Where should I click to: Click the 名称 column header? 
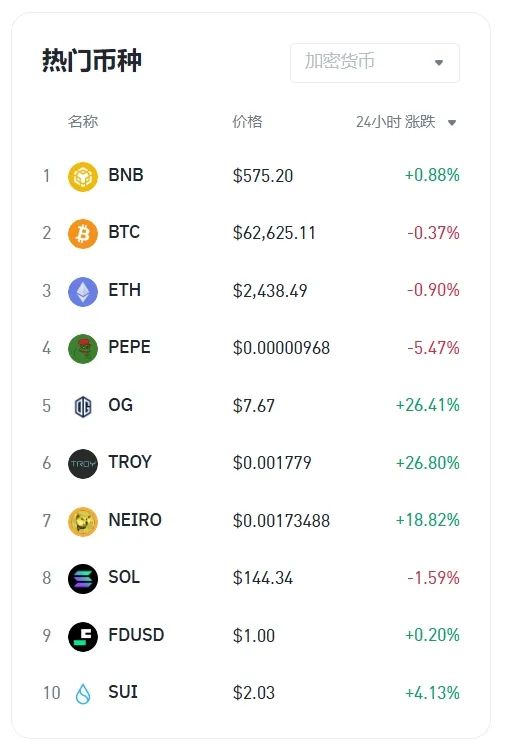click(83, 122)
